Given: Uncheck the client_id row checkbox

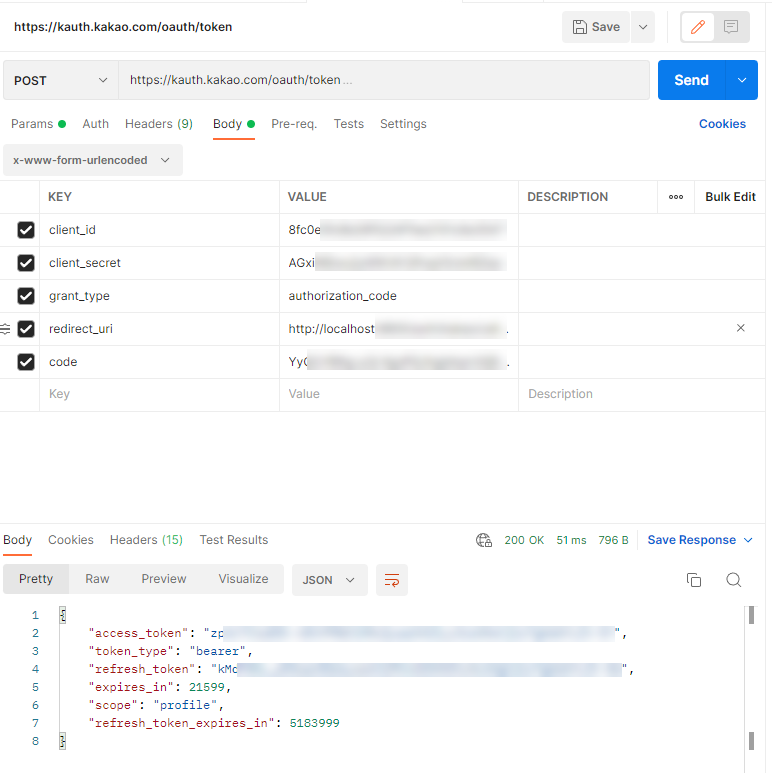Looking at the screenshot, I should [26, 230].
